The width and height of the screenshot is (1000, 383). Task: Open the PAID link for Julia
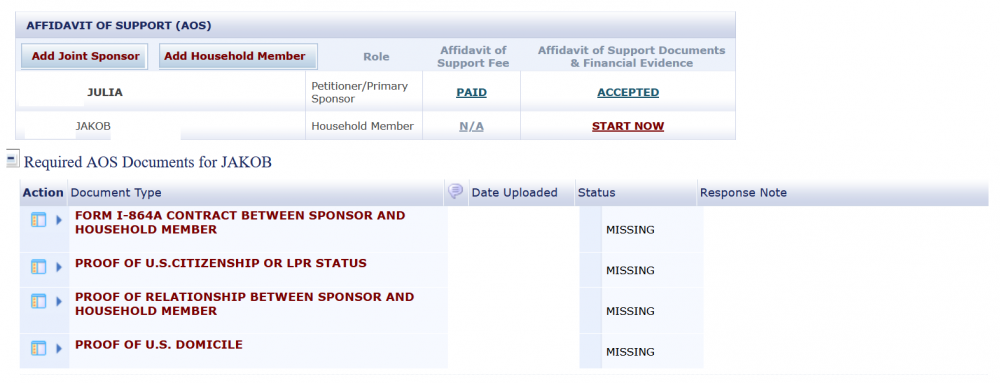click(x=471, y=92)
